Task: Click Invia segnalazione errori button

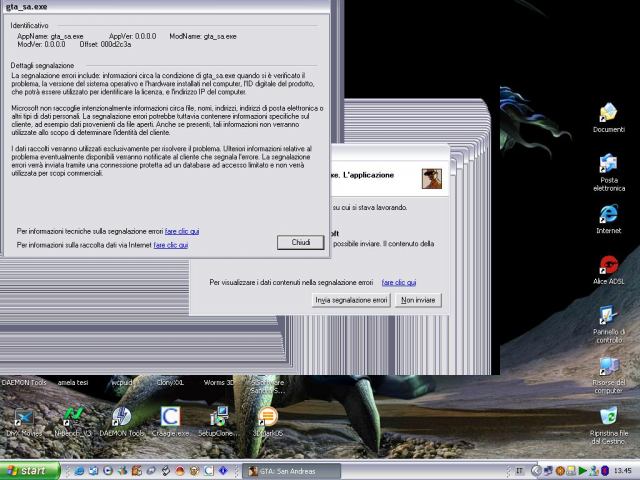Action: [x=351, y=300]
